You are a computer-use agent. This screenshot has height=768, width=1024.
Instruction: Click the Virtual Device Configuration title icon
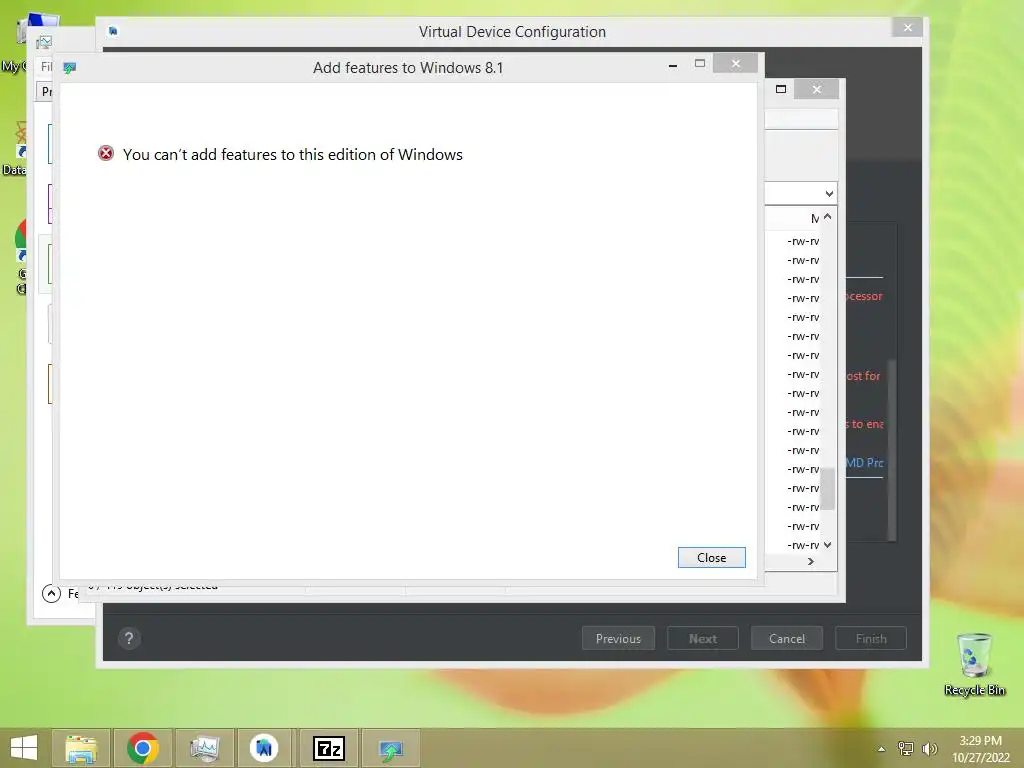[x=113, y=31]
